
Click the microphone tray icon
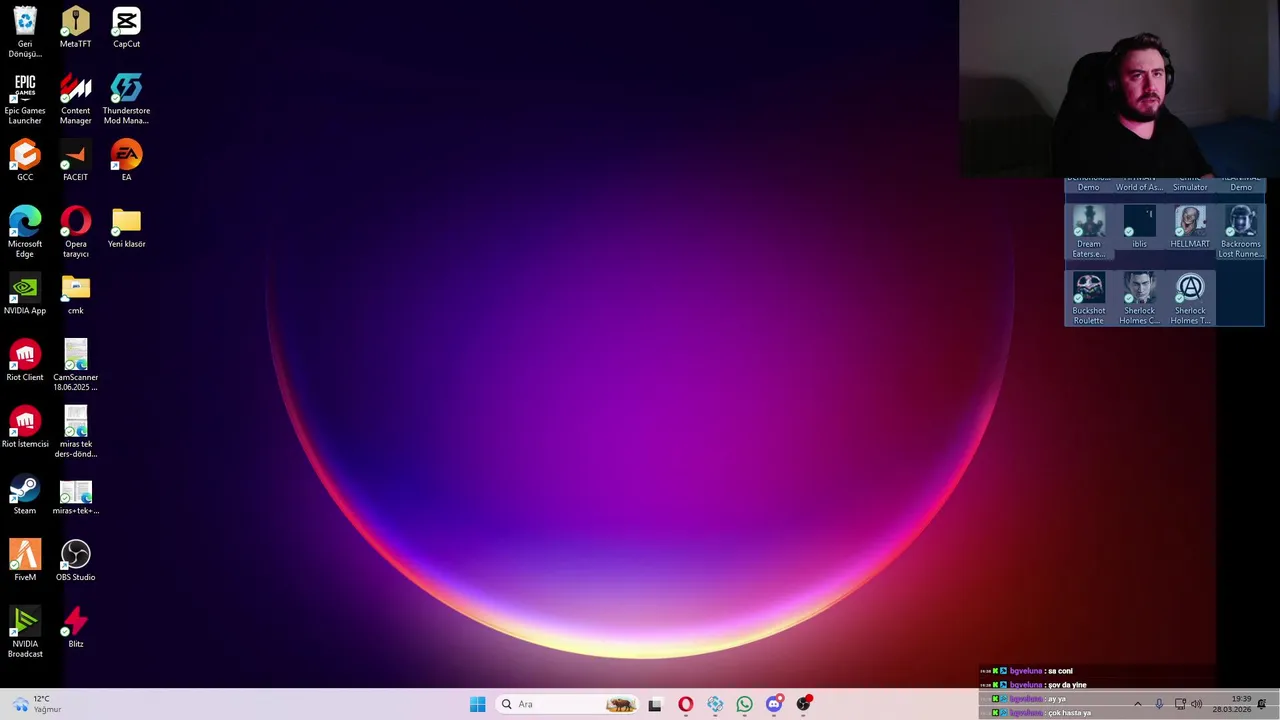point(1159,704)
